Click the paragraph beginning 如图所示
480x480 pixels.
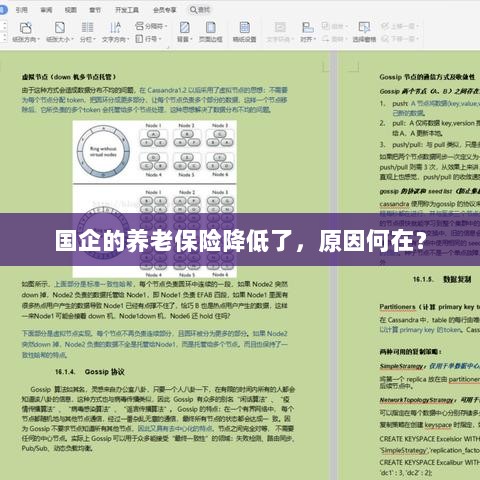coord(155,300)
